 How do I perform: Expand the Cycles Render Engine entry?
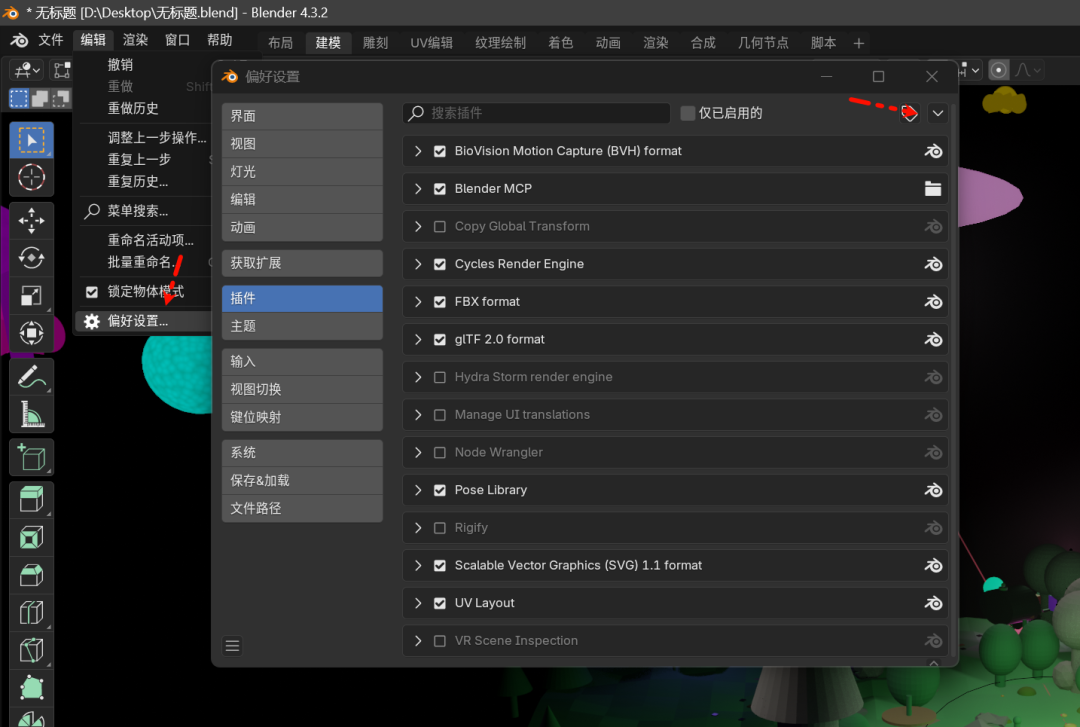[419, 263]
